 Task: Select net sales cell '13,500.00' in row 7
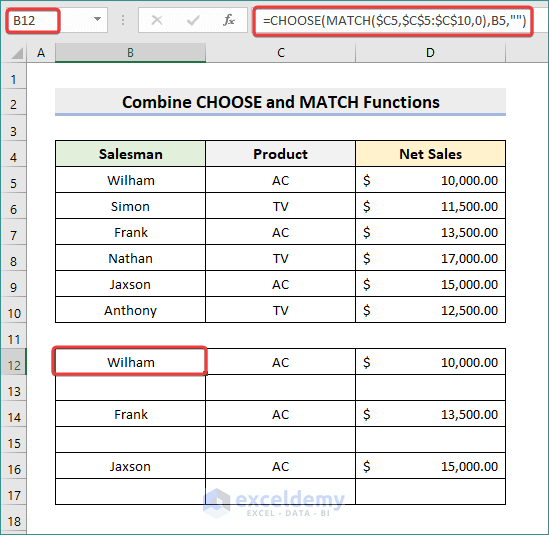[x=430, y=232]
